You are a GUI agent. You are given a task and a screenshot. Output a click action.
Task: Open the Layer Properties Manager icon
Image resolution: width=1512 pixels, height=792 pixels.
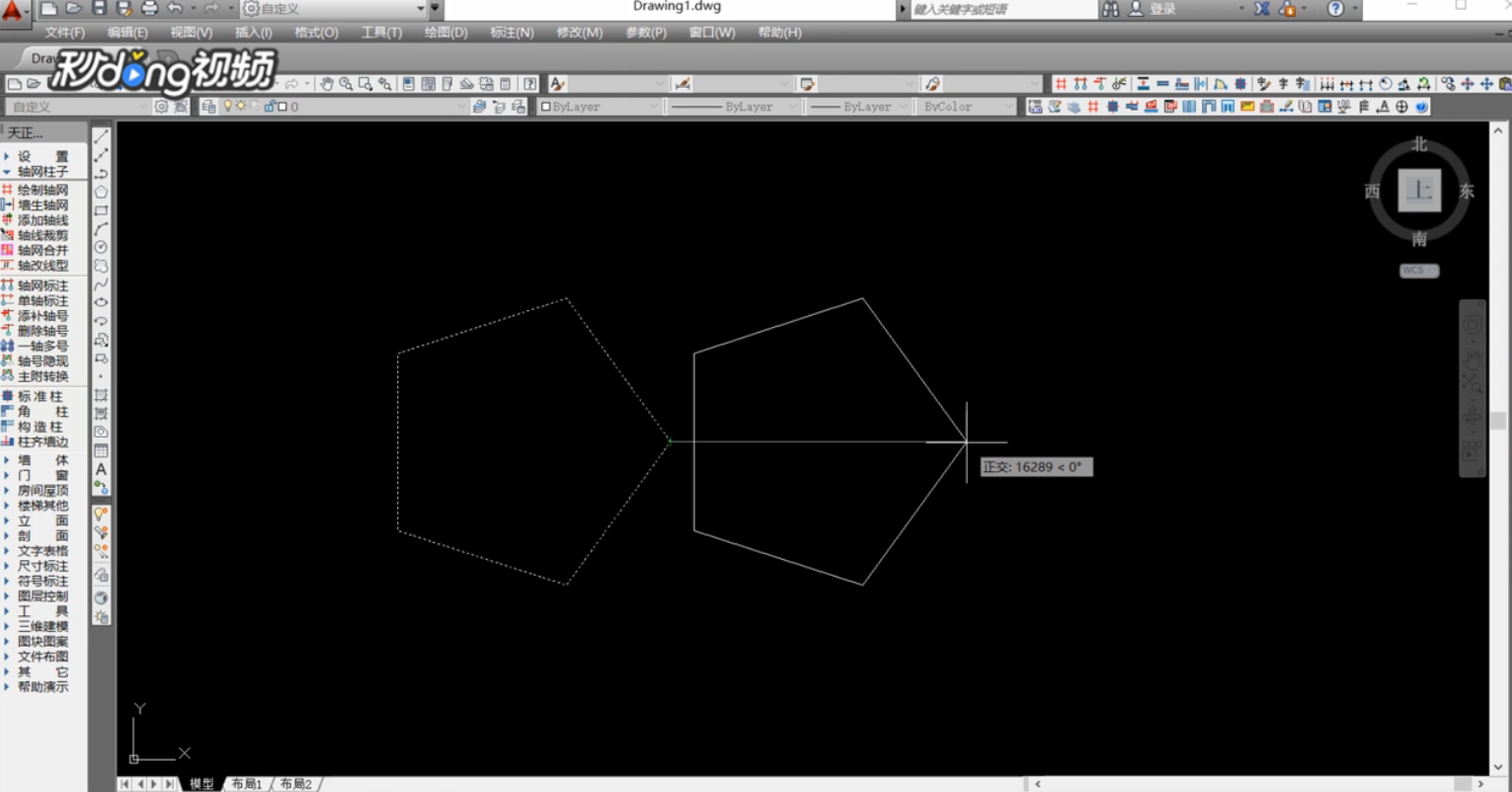point(208,107)
